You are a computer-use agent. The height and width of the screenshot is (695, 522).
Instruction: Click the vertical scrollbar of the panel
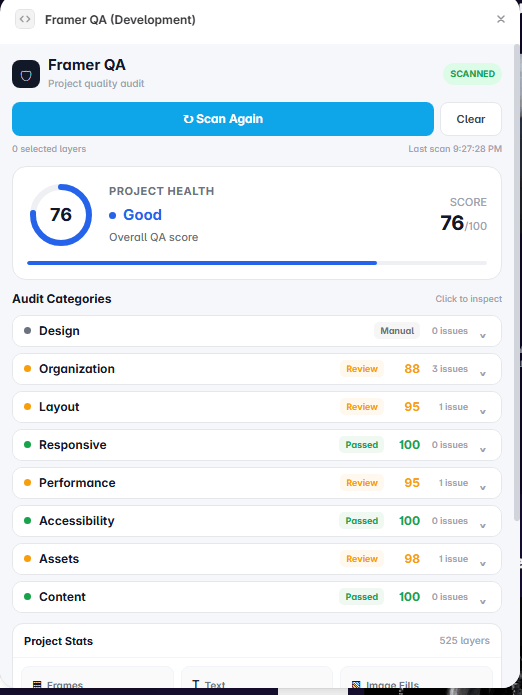click(516, 282)
